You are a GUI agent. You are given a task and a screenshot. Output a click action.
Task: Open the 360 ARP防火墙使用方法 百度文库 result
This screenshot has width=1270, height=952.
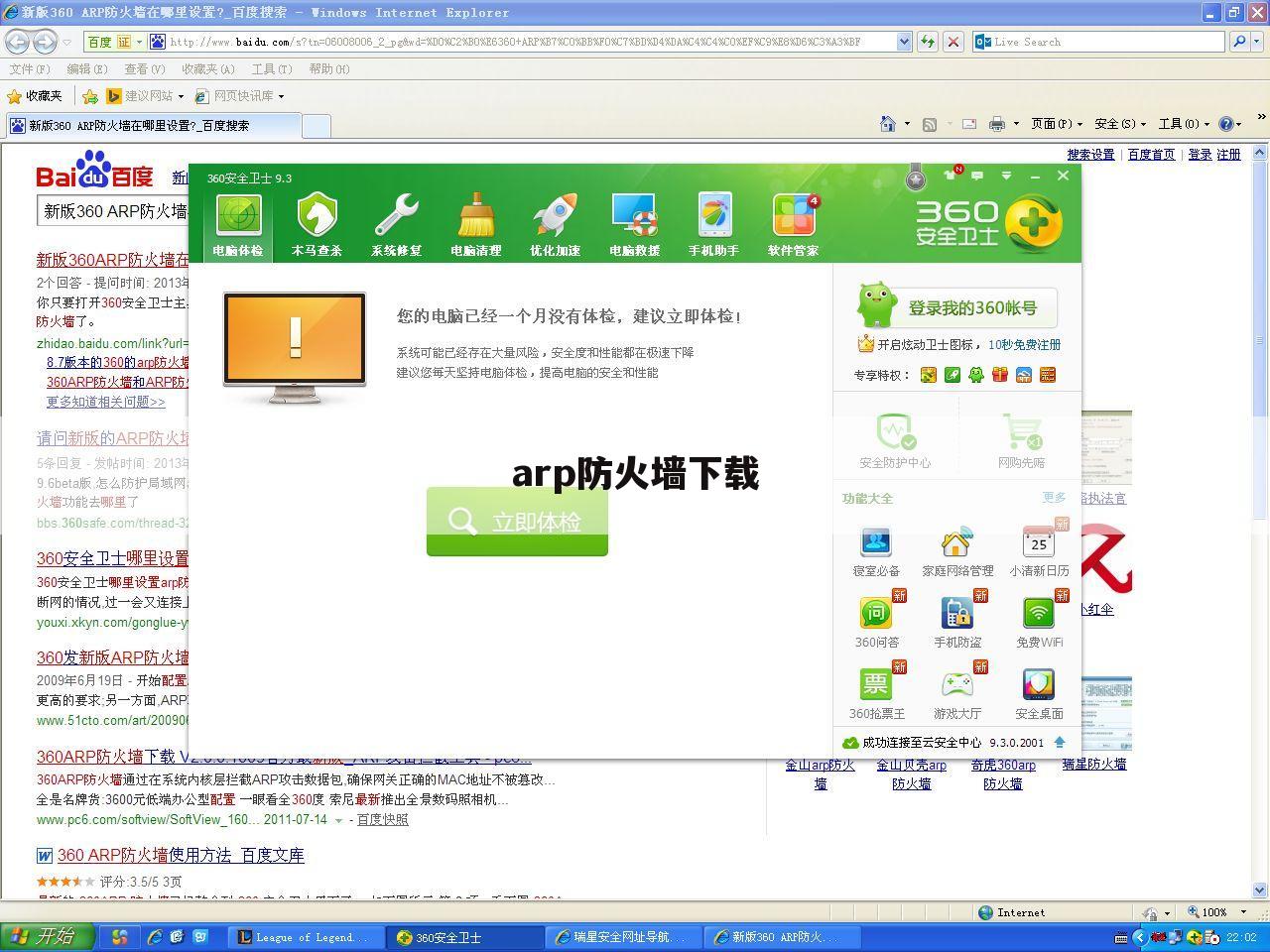pos(181,855)
